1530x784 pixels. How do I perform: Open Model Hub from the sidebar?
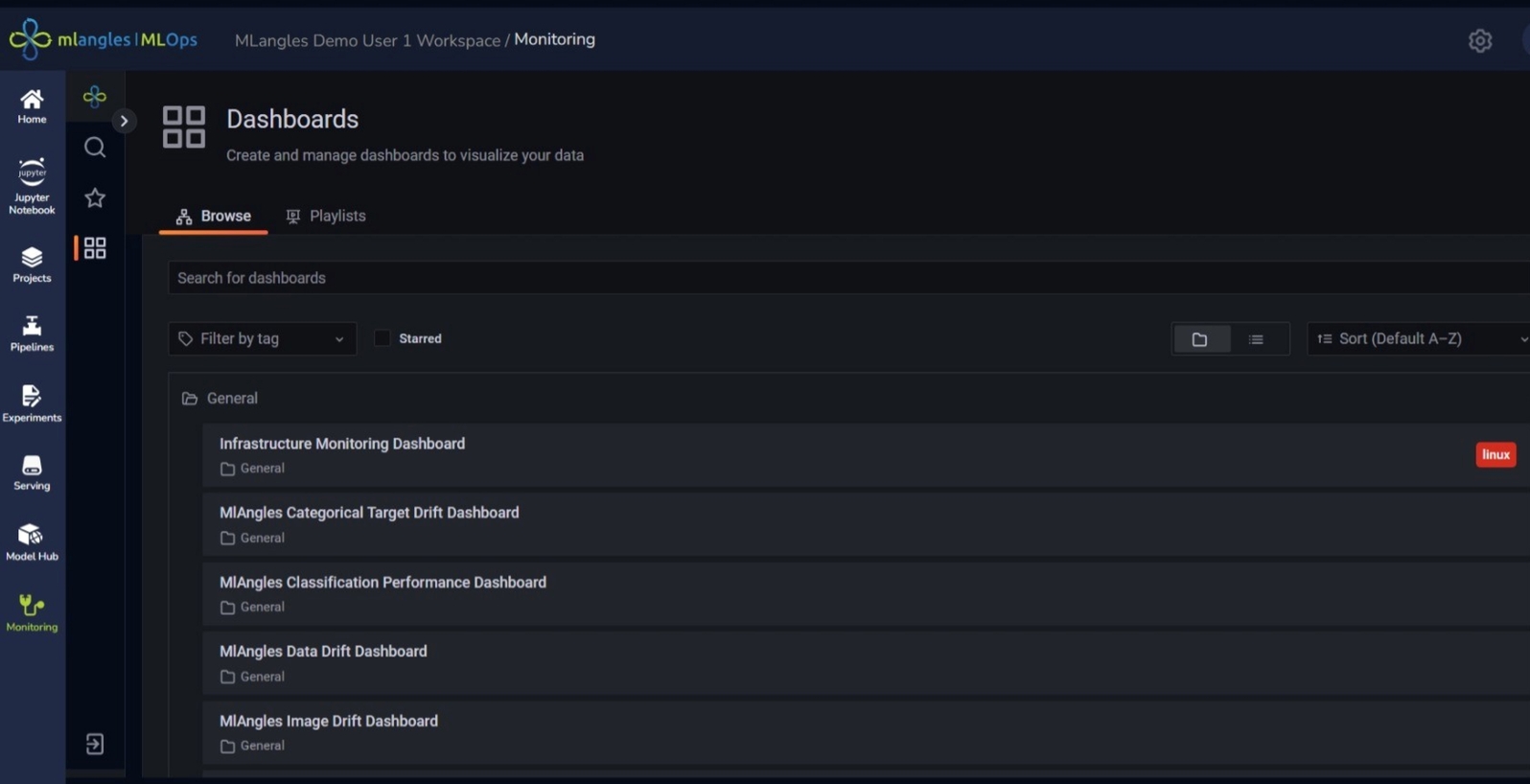coord(32,542)
